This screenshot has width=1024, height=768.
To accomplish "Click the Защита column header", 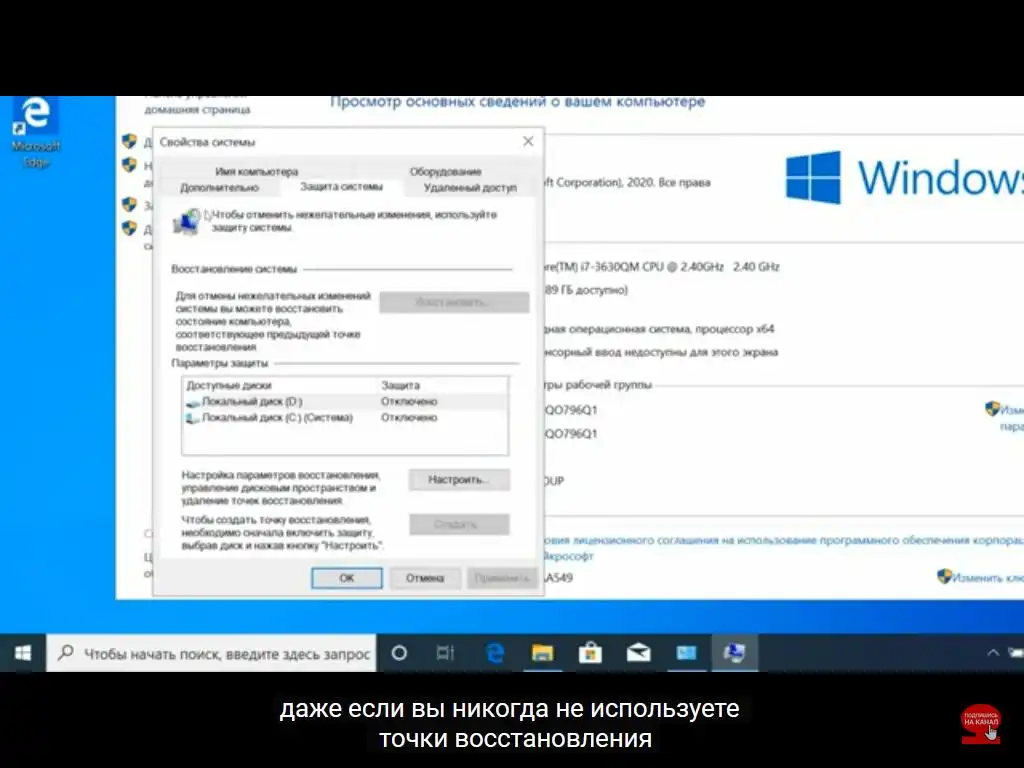I will pos(400,385).
